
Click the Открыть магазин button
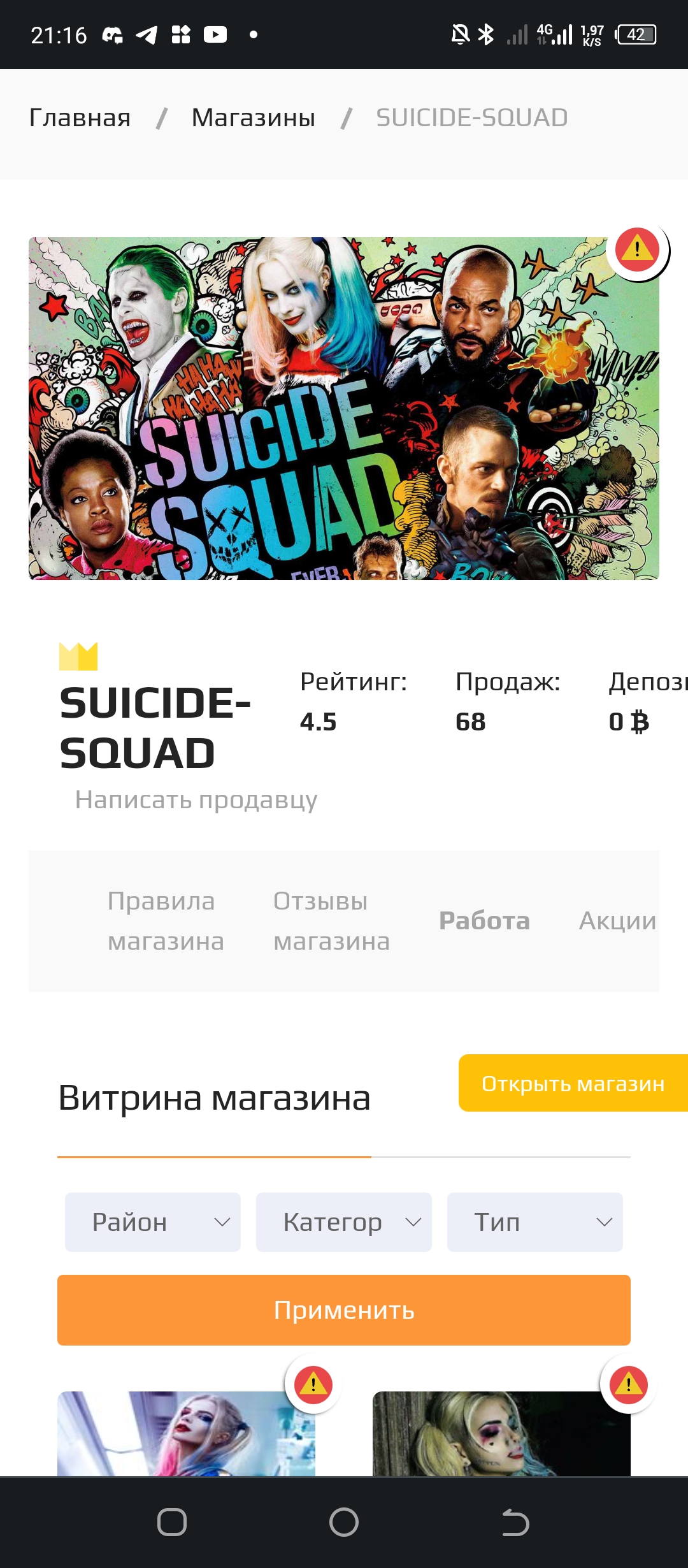click(x=573, y=1083)
